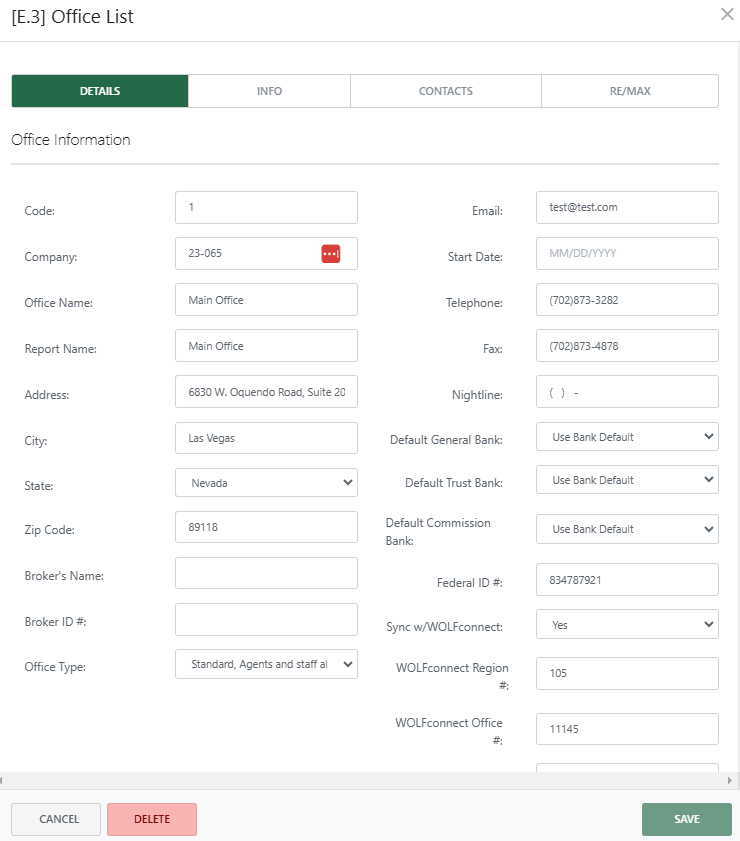Close the Office List dialog
740x841 pixels.
pos(727,15)
